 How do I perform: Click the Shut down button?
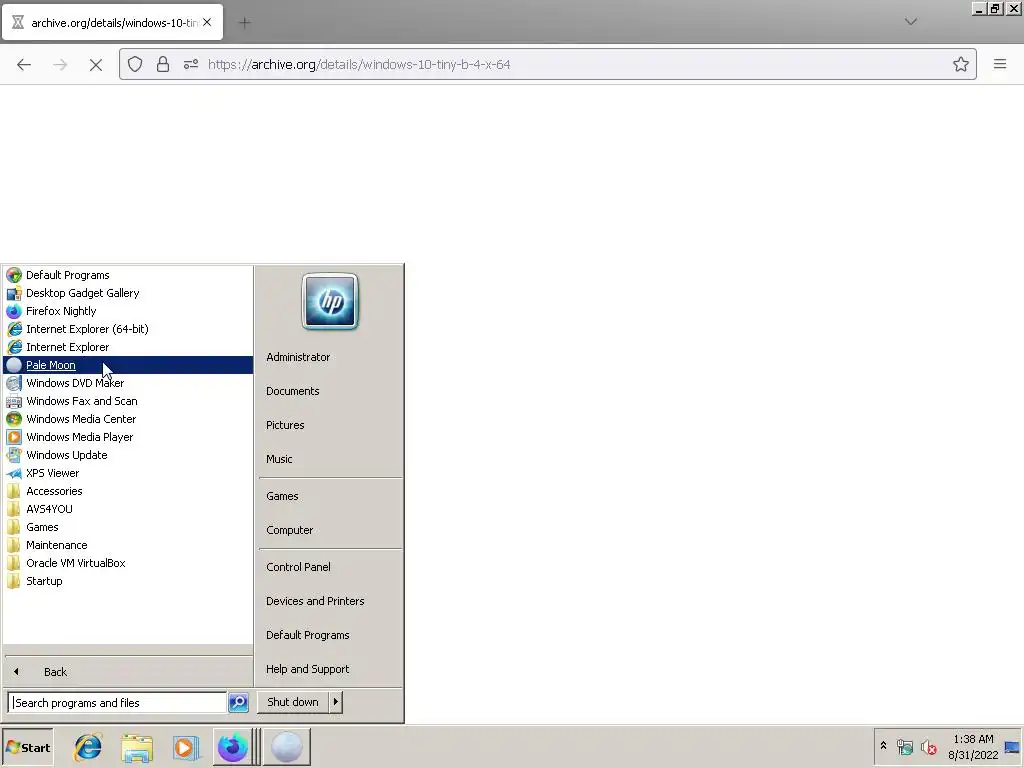293,702
